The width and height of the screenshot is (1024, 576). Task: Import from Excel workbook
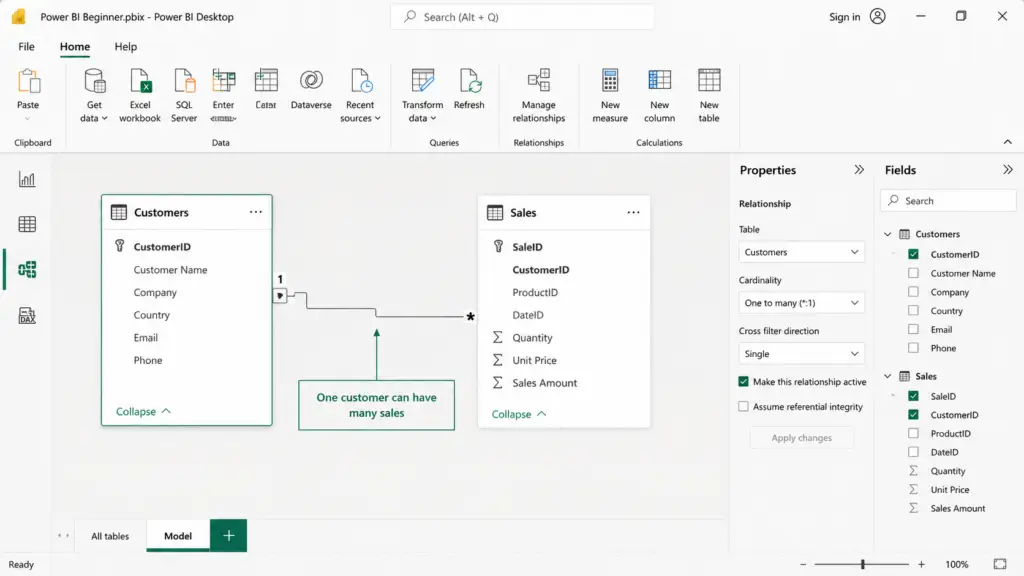140,96
